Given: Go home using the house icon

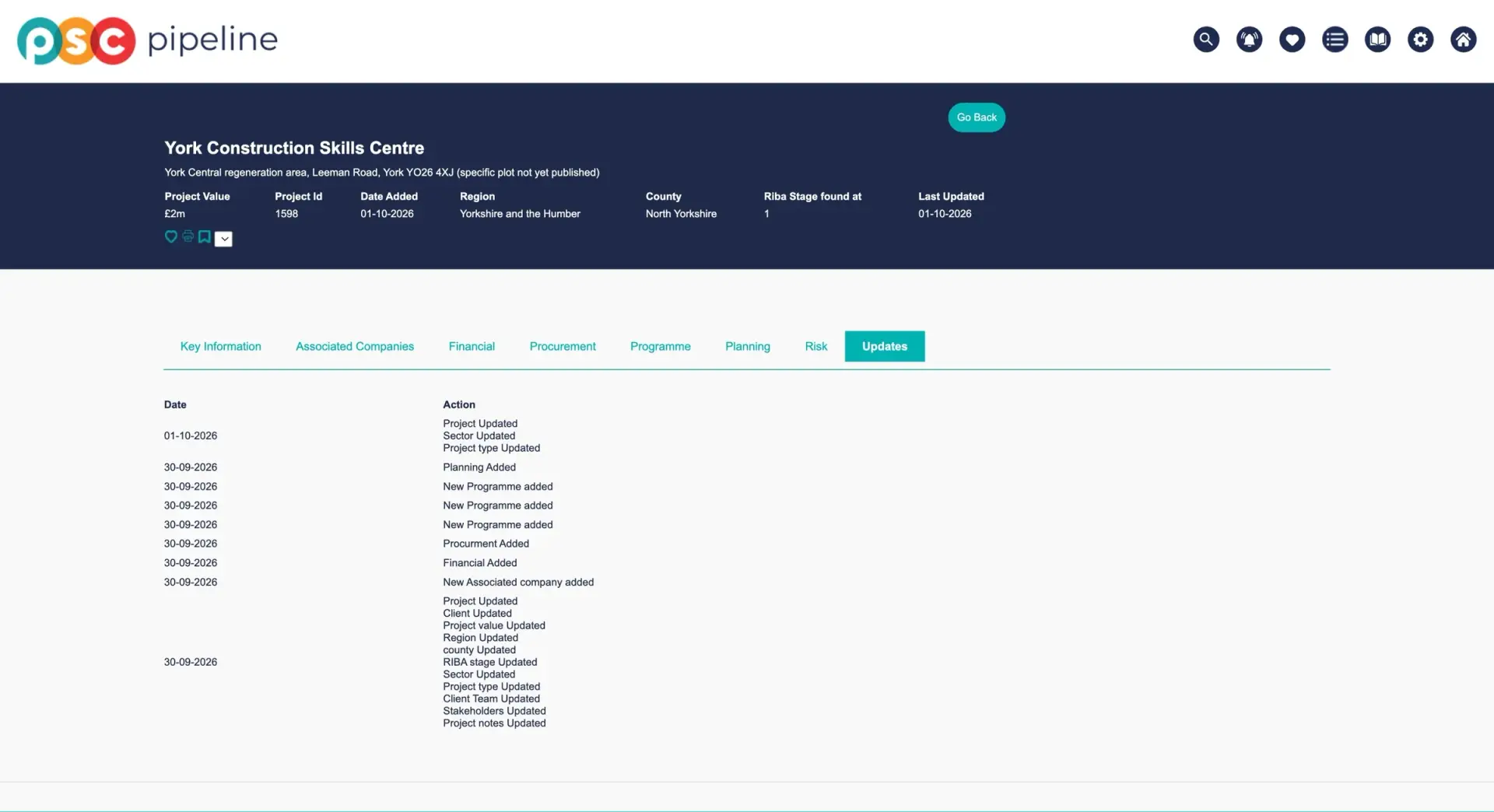Looking at the screenshot, I should [x=1463, y=39].
